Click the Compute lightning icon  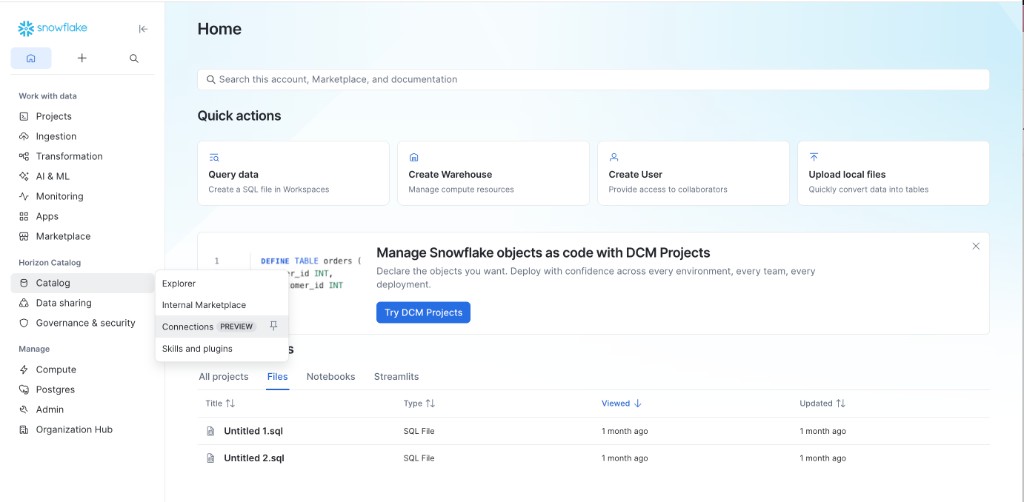tap(24, 369)
